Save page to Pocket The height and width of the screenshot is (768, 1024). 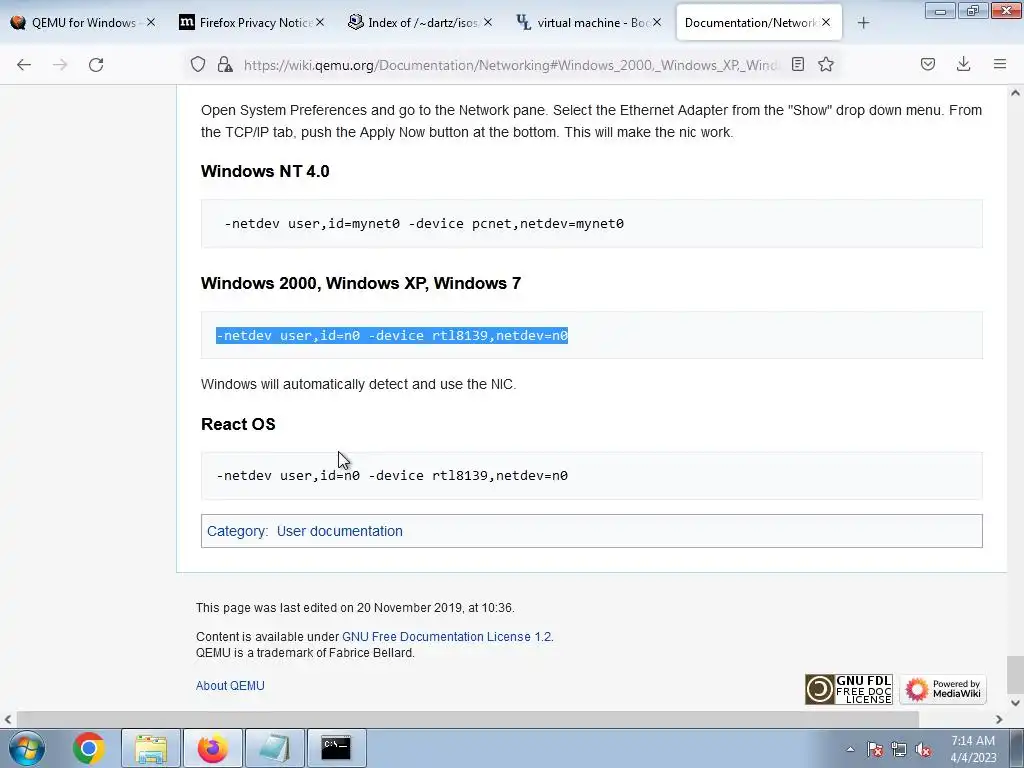(928, 64)
